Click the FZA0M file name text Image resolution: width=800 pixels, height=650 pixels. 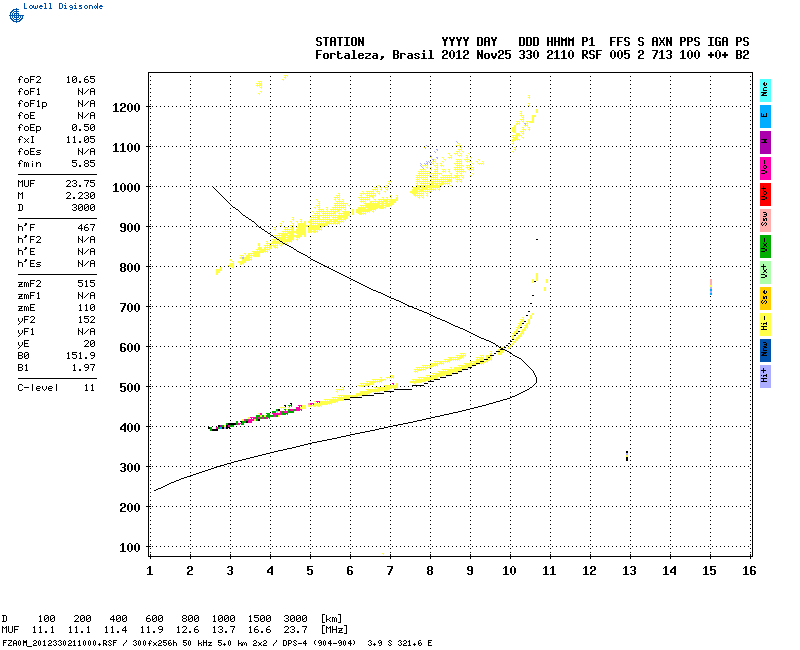pyautogui.click(x=59, y=643)
